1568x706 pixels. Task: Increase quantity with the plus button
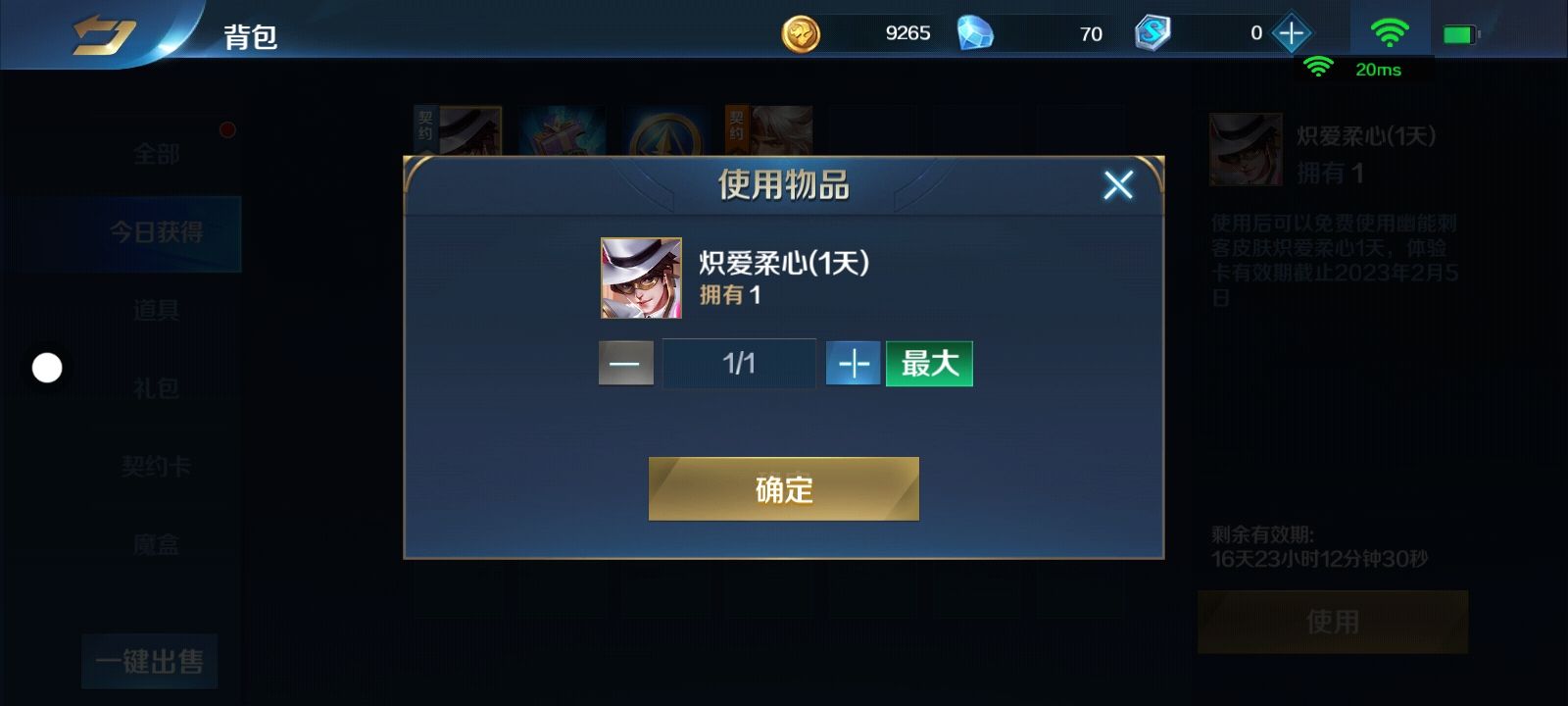pos(853,364)
